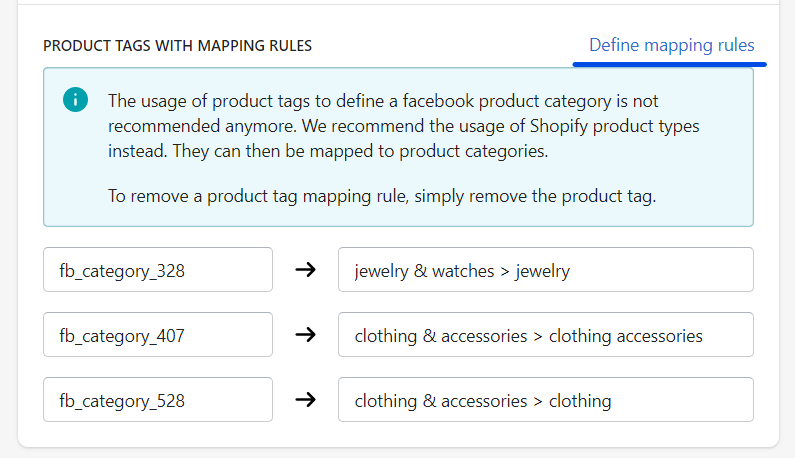Select the fb_category_407 tag field
Image resolution: width=795 pixels, height=458 pixels.
[158, 334]
